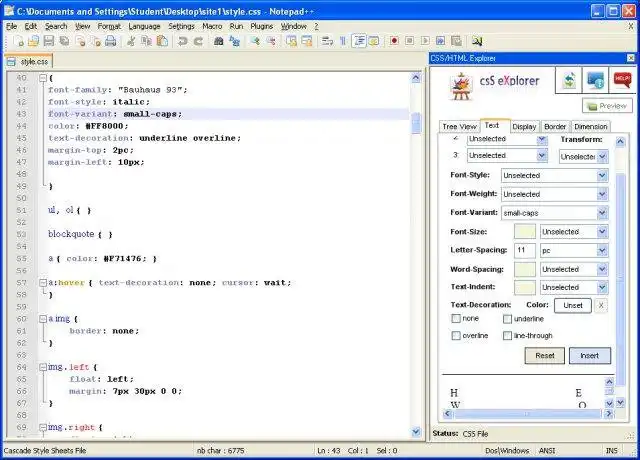
Task: Click the Preview button
Action: pyautogui.click(x=607, y=106)
